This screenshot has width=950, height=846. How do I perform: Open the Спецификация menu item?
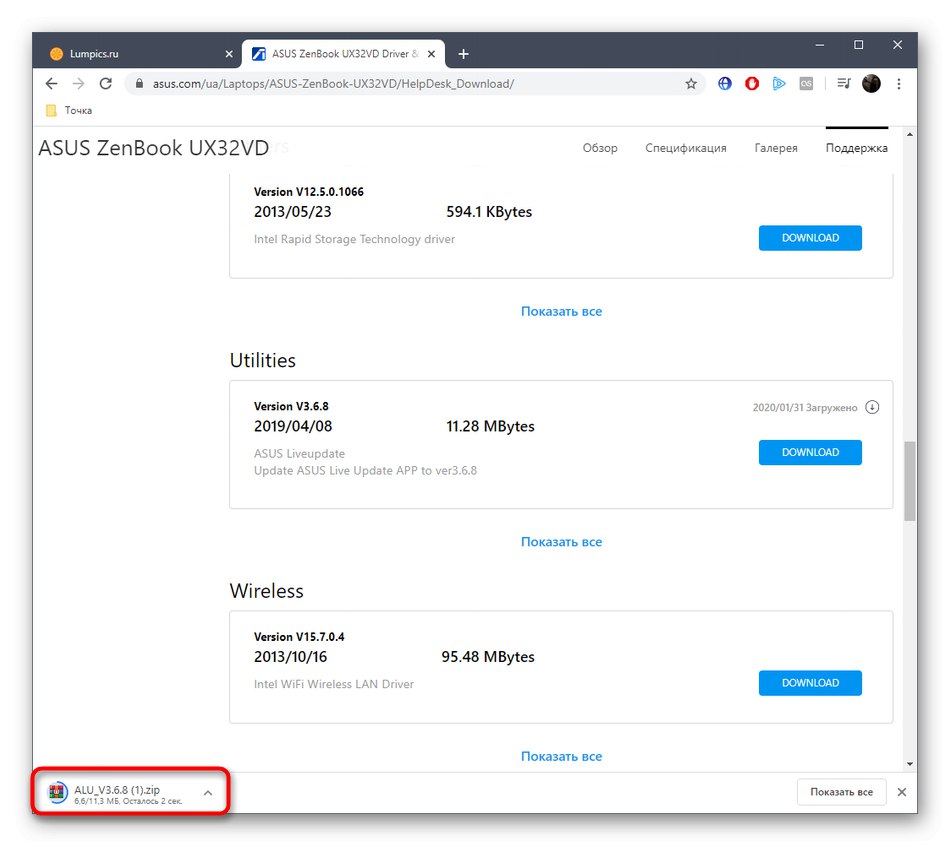[686, 147]
